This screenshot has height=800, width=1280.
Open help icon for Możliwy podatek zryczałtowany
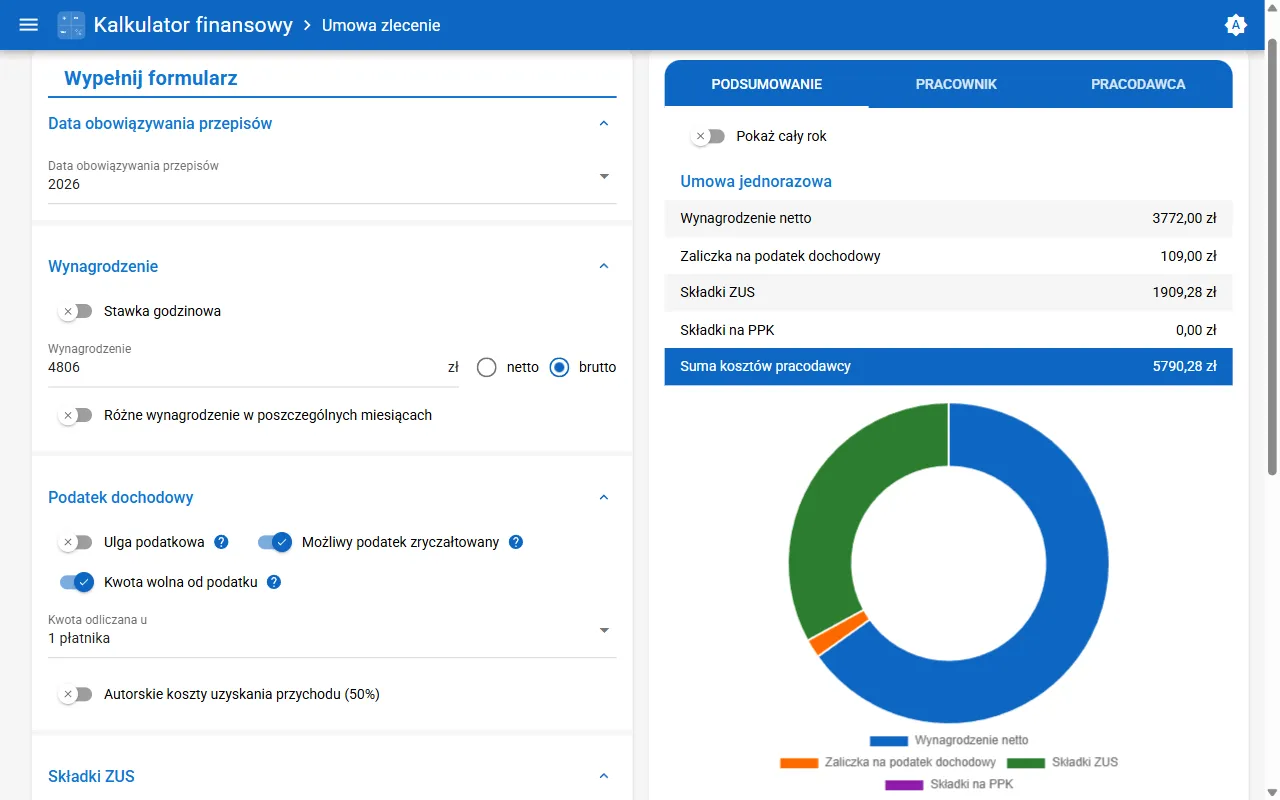[516, 542]
